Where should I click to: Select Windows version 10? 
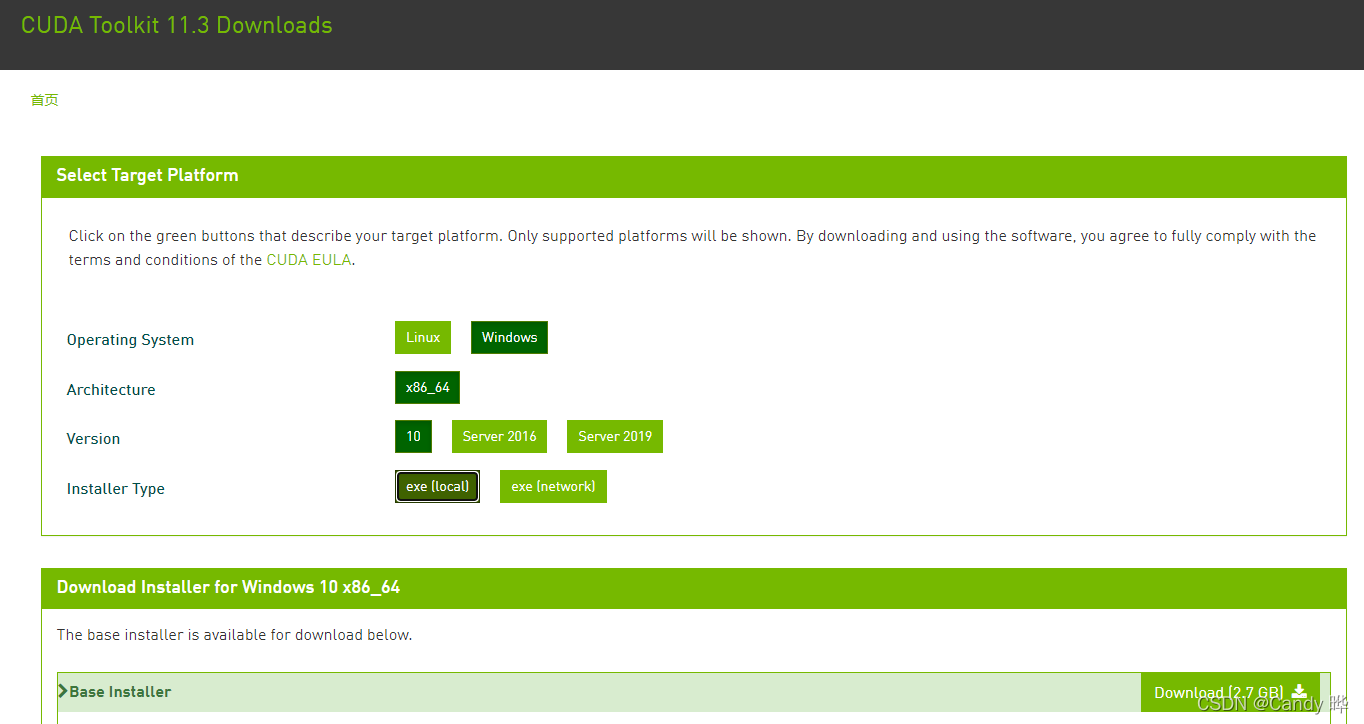413,436
